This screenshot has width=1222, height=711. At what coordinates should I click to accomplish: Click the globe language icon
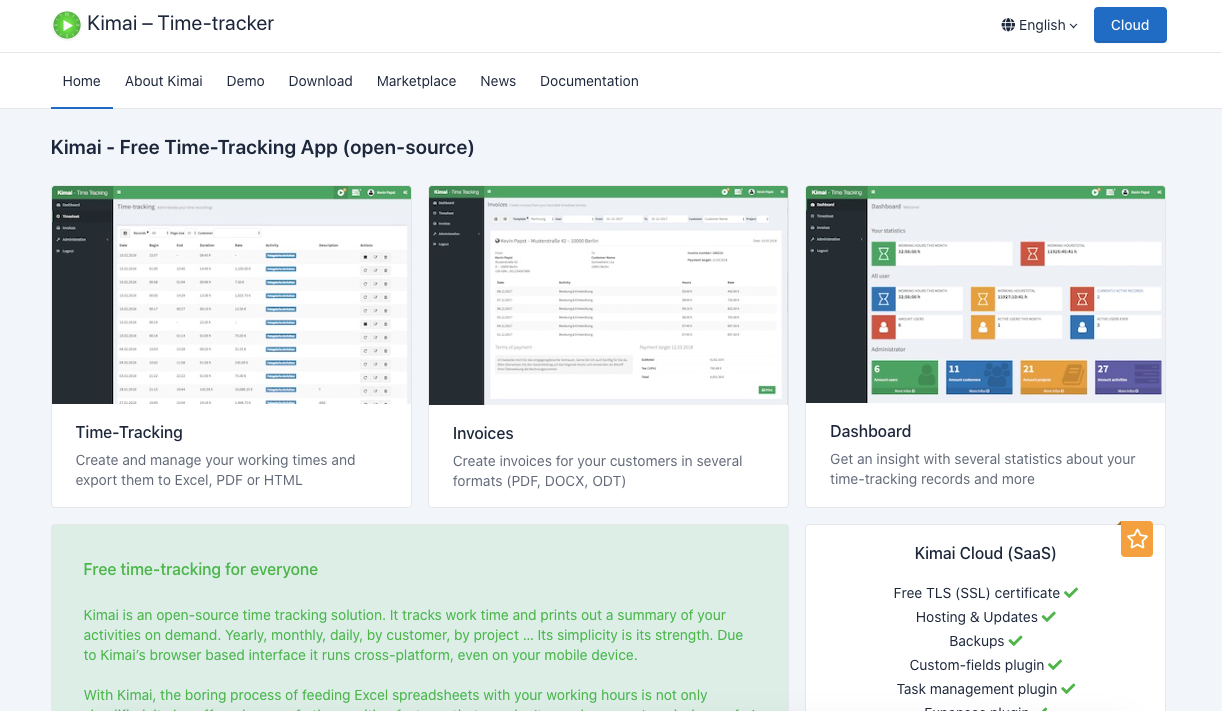(1008, 25)
